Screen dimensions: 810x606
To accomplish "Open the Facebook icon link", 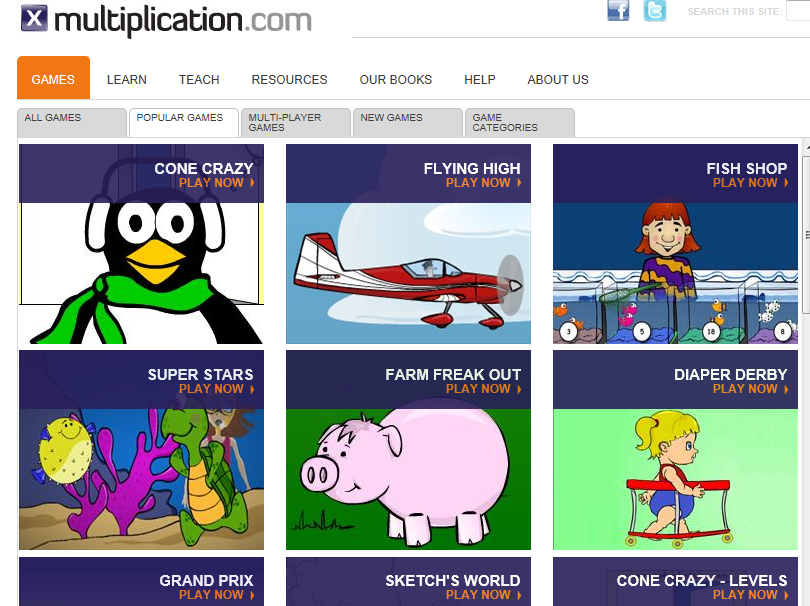I will pos(618,10).
